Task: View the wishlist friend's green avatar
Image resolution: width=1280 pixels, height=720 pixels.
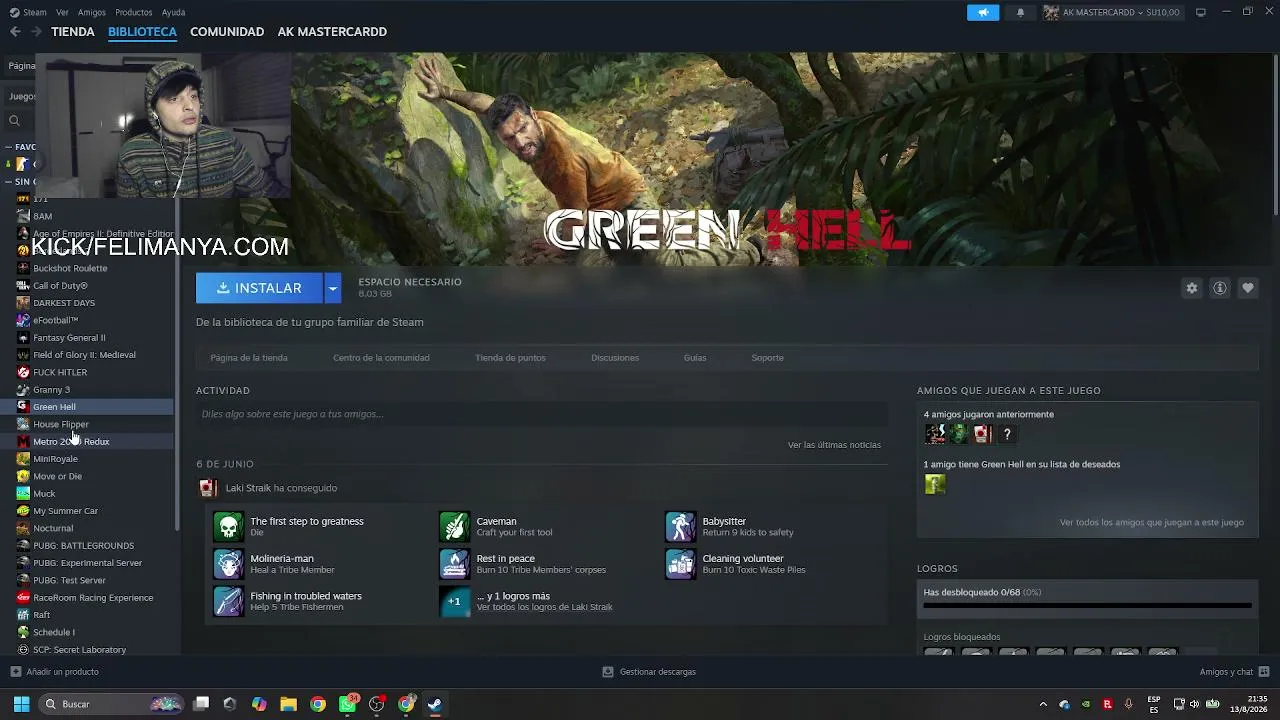Action: [935, 484]
